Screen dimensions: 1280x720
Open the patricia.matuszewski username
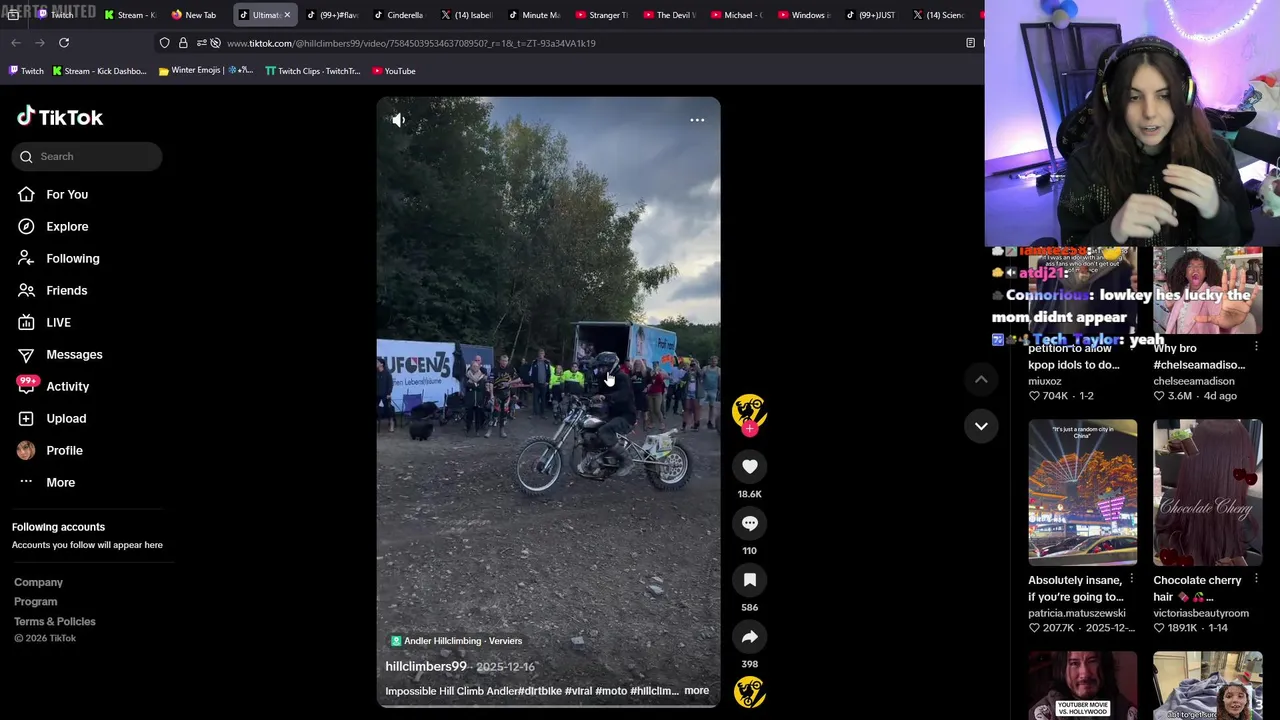coord(1077,613)
